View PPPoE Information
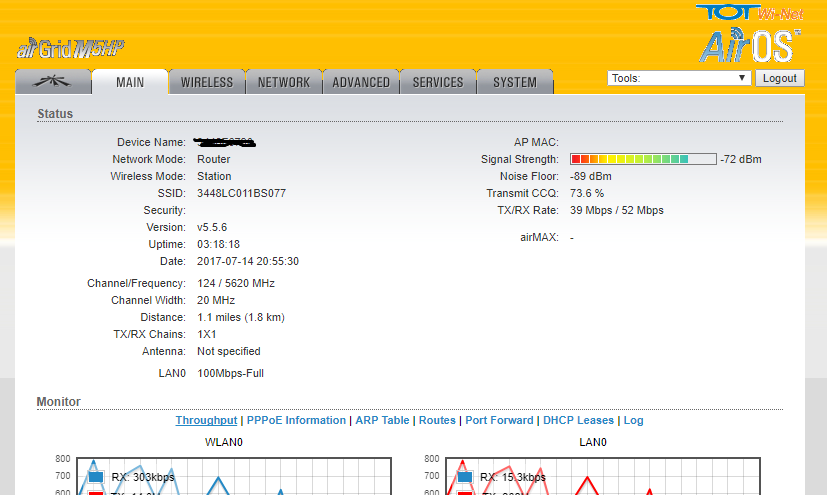 (x=296, y=420)
